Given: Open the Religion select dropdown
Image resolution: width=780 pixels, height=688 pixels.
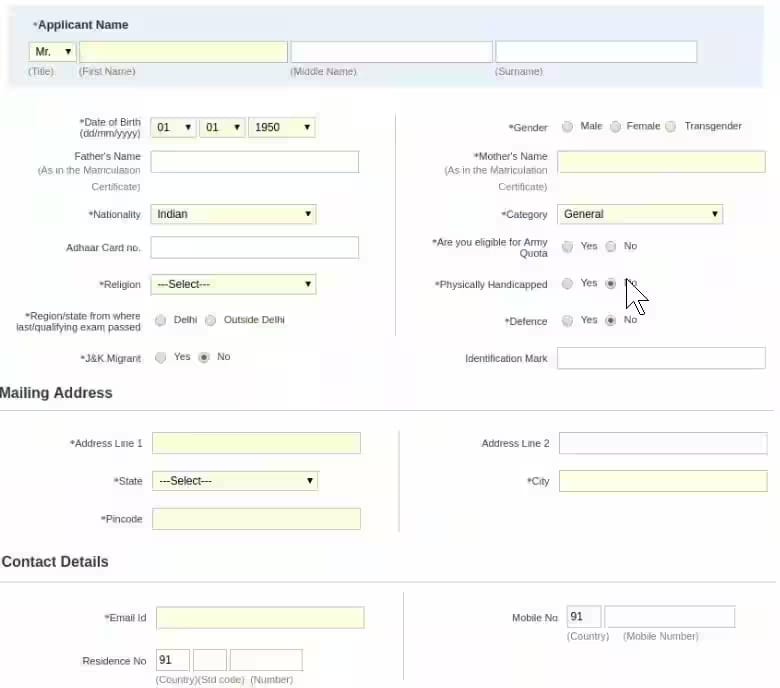Looking at the screenshot, I should pos(233,284).
